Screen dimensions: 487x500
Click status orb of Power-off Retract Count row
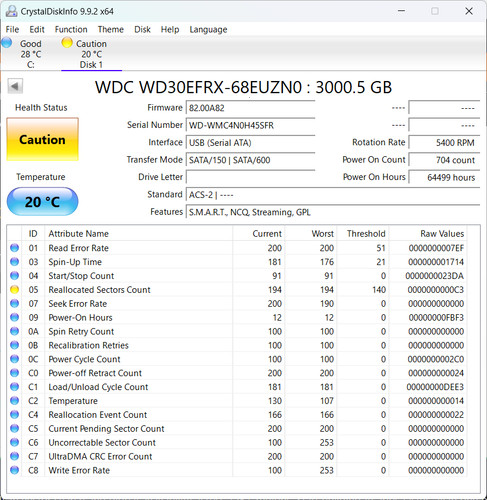pos(14,373)
